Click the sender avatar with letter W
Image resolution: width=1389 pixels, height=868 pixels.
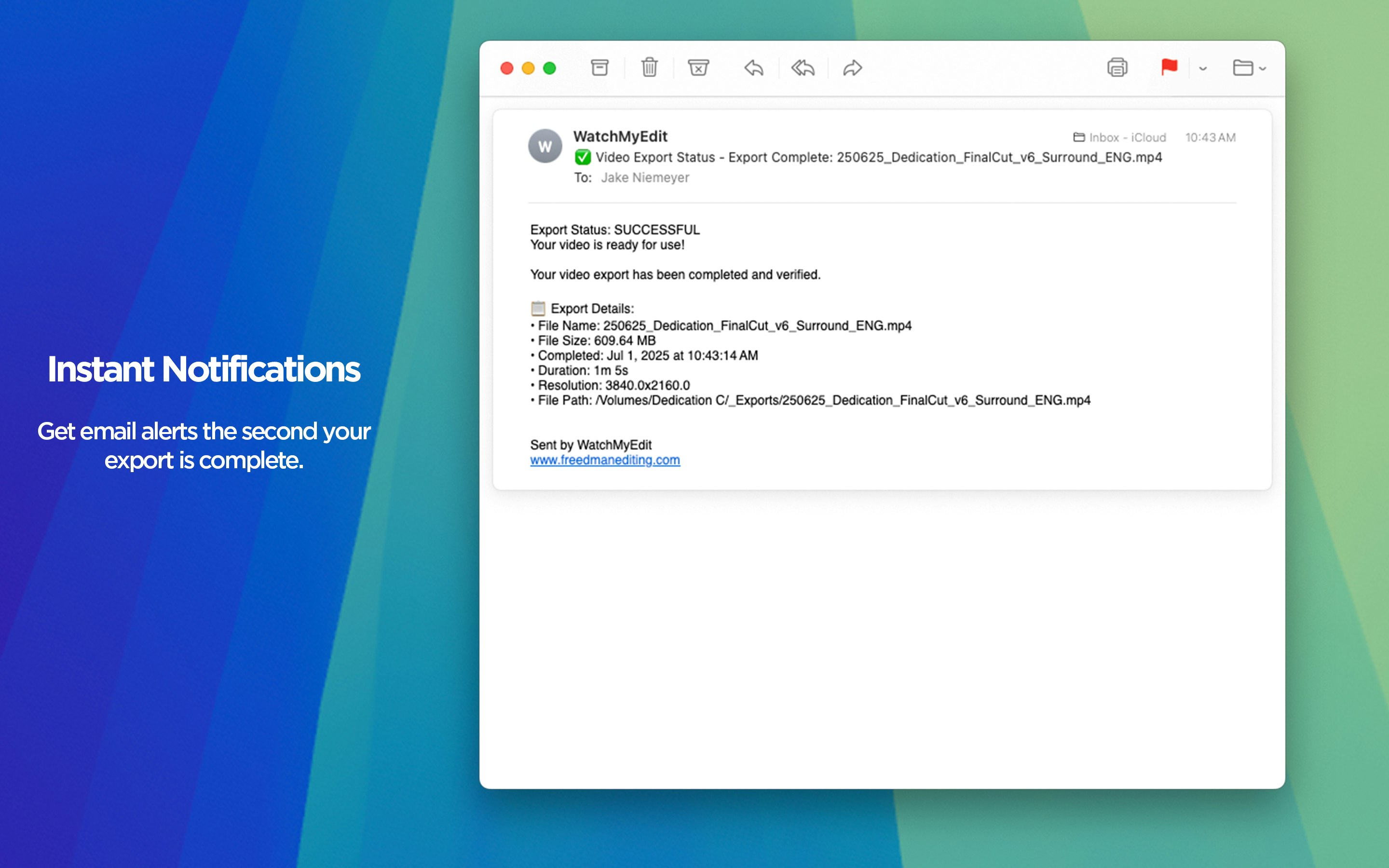pos(545,147)
